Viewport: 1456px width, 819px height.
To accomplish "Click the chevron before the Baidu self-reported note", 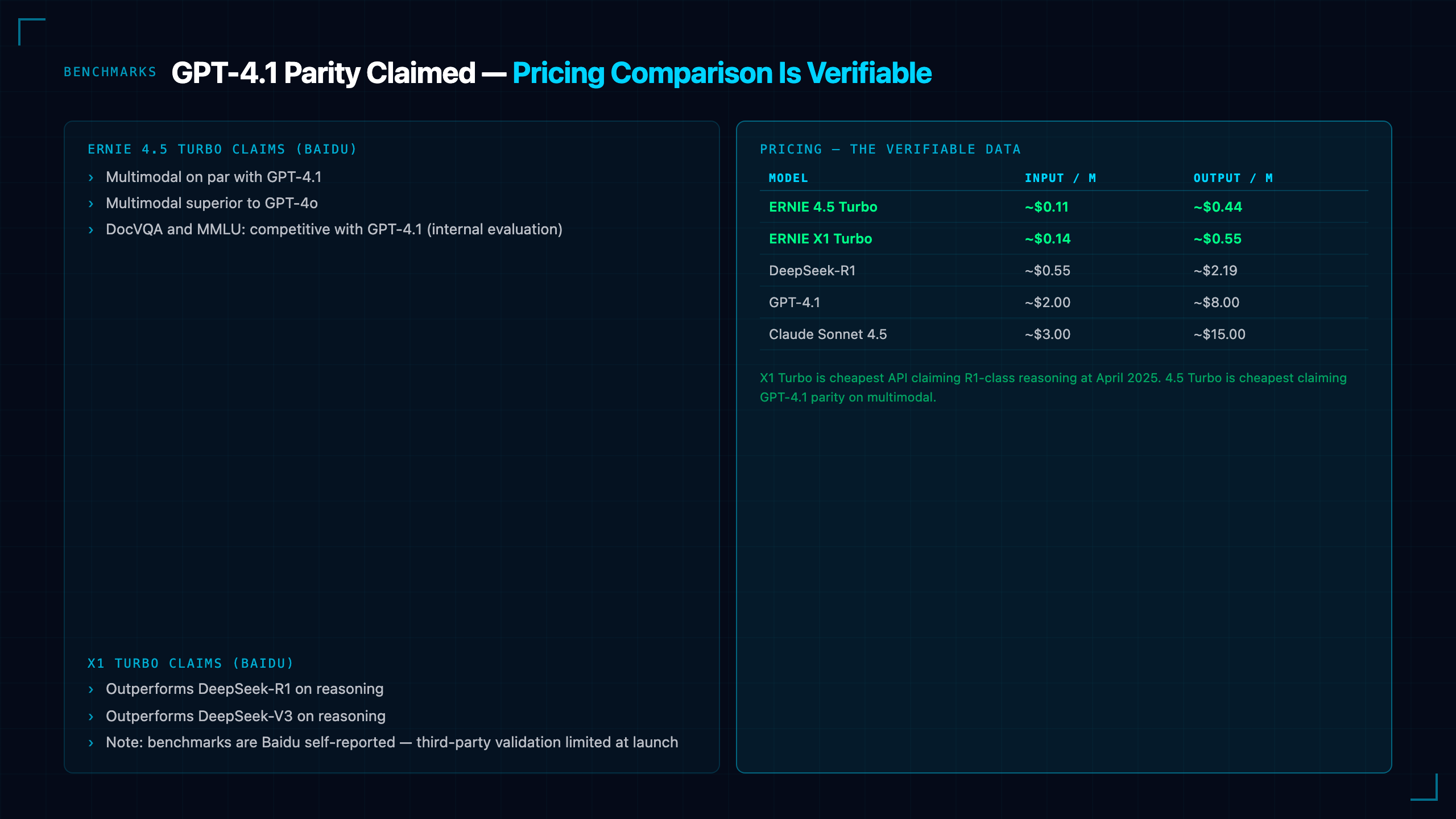I will tap(91, 743).
